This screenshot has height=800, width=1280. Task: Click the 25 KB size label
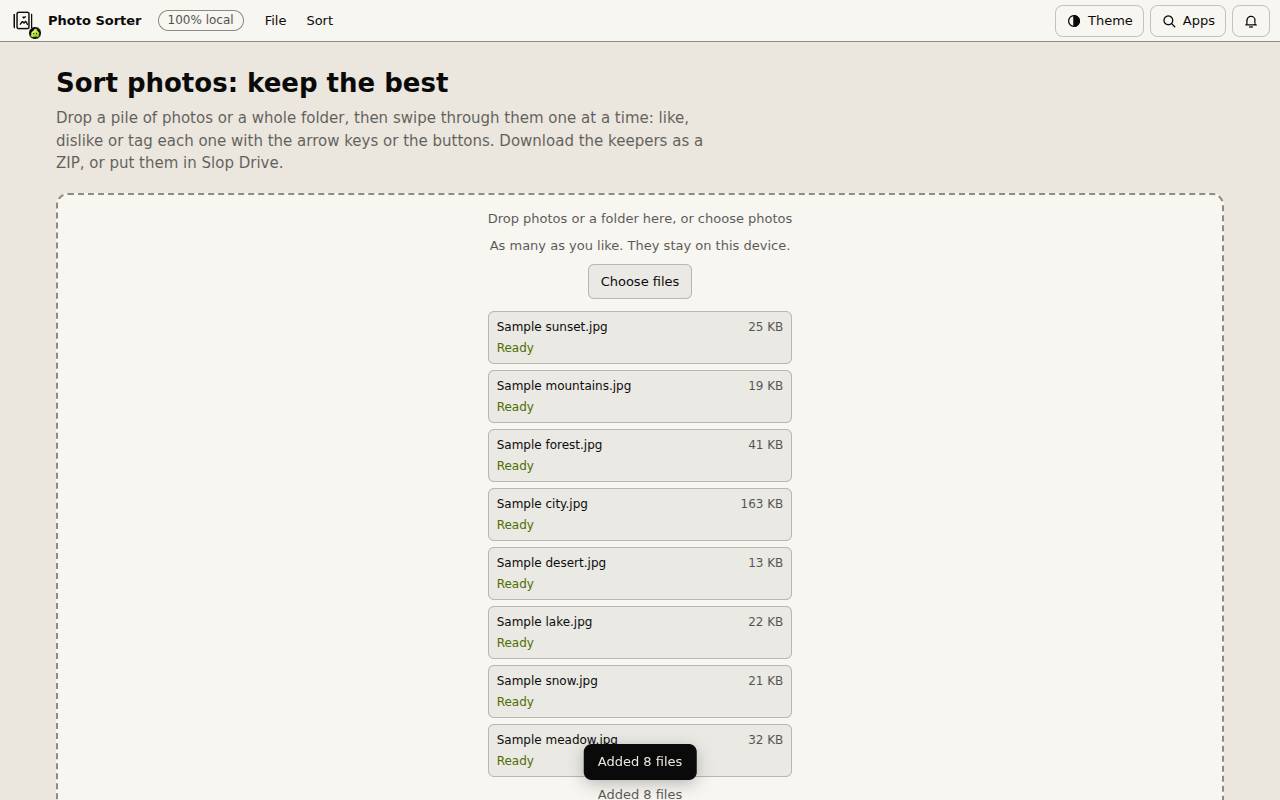click(x=765, y=327)
